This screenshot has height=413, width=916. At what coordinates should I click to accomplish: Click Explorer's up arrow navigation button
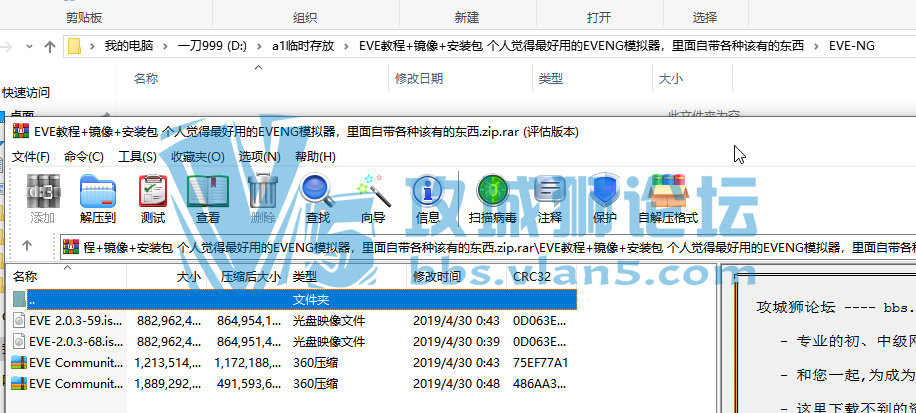point(50,46)
